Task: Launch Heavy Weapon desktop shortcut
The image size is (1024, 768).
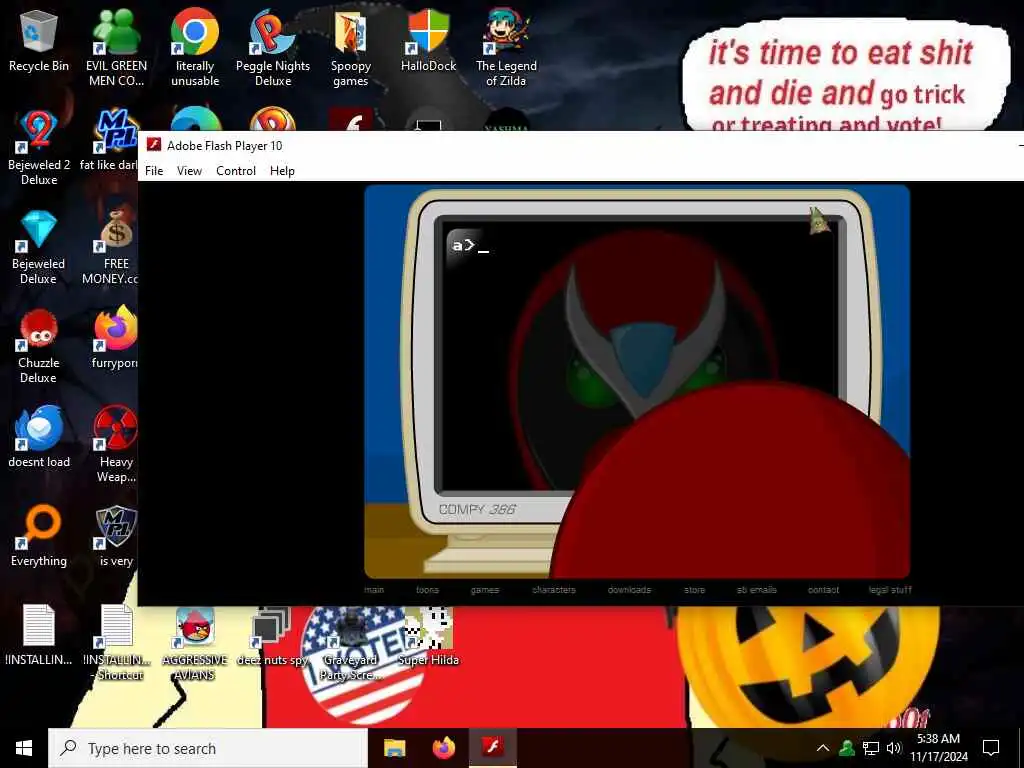Action: pos(116,444)
